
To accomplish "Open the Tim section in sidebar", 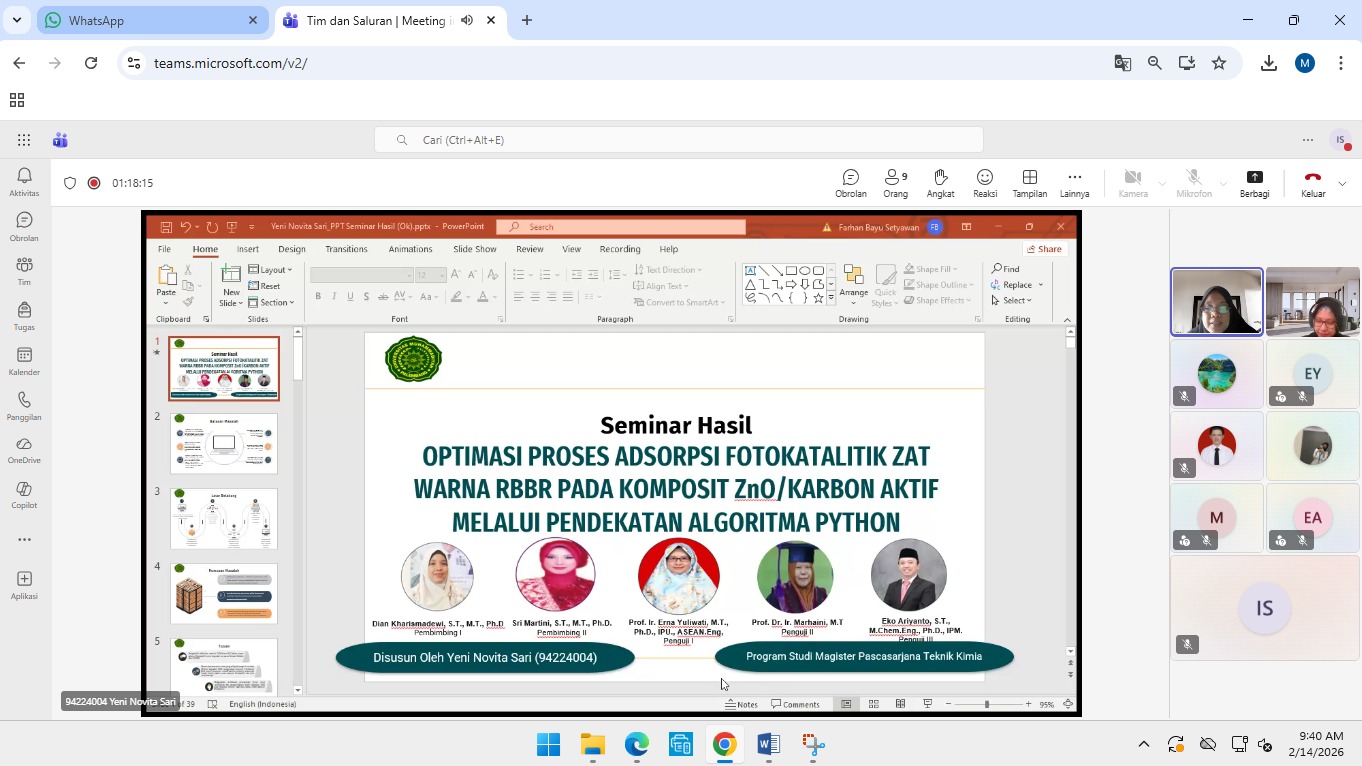I will click(x=24, y=270).
